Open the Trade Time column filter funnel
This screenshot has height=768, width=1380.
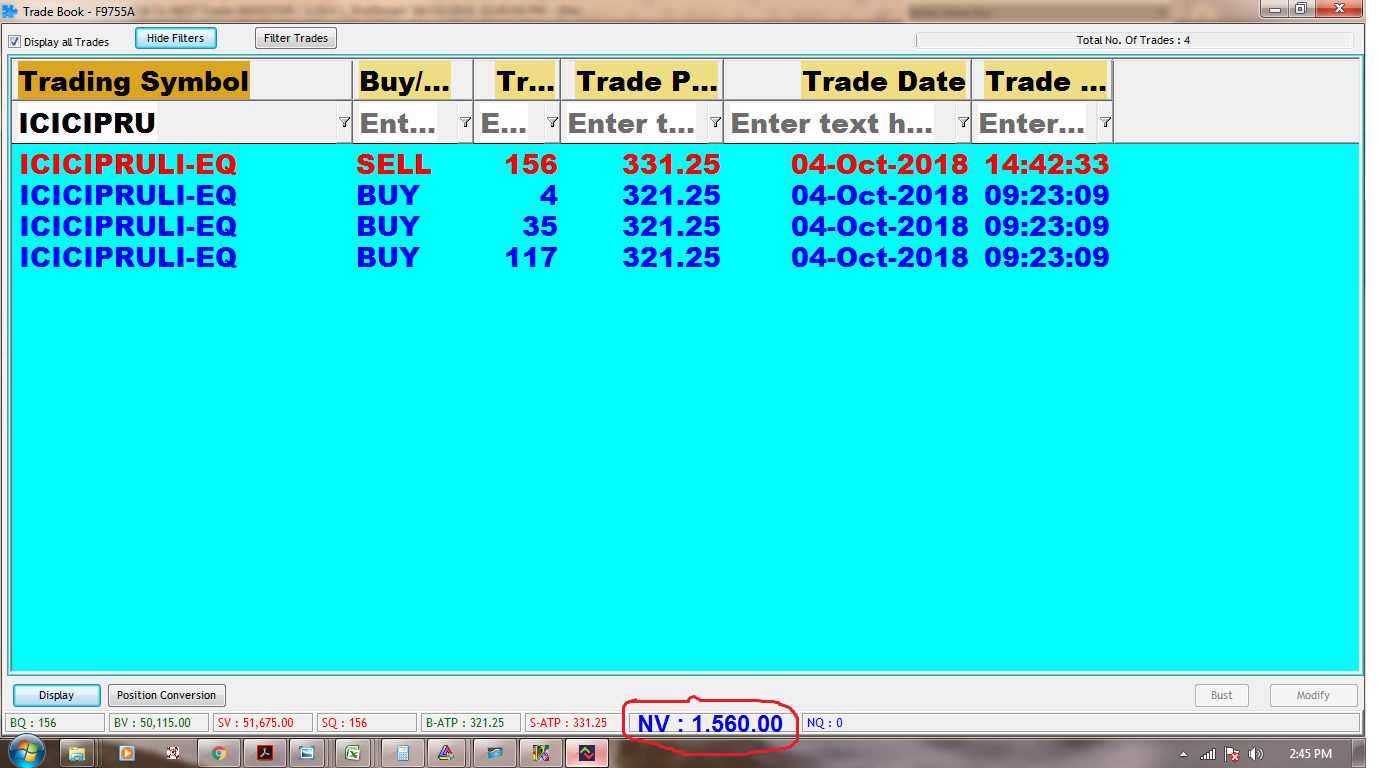[x=1105, y=122]
